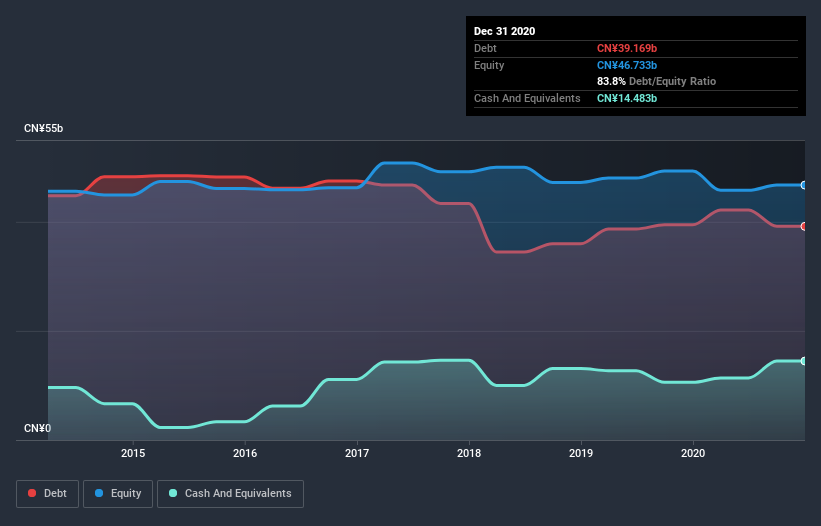
Task: Click the tooltip Equity row label
Action: pyautogui.click(x=489, y=65)
